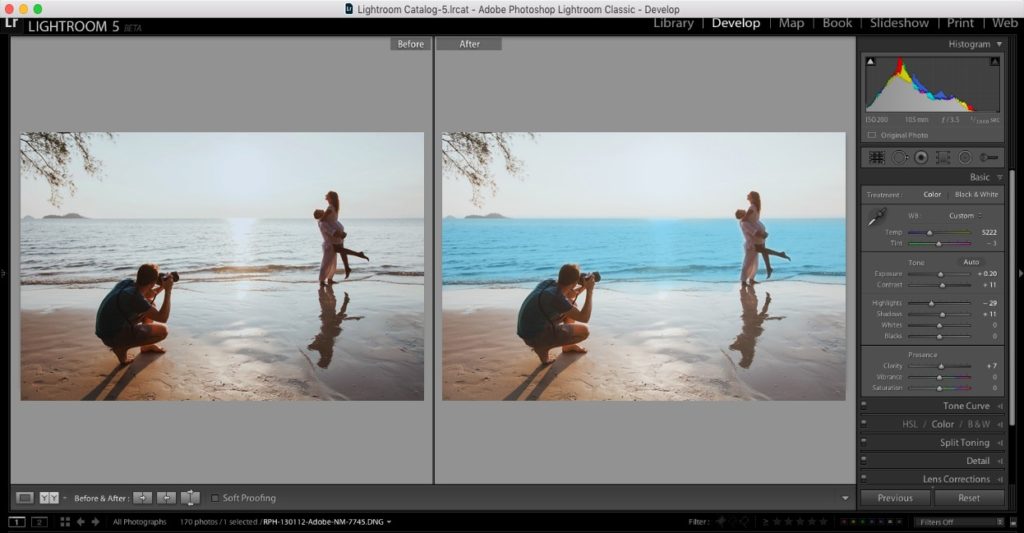Filter by color label swatches
The height and width of the screenshot is (533, 1024).
click(872, 522)
